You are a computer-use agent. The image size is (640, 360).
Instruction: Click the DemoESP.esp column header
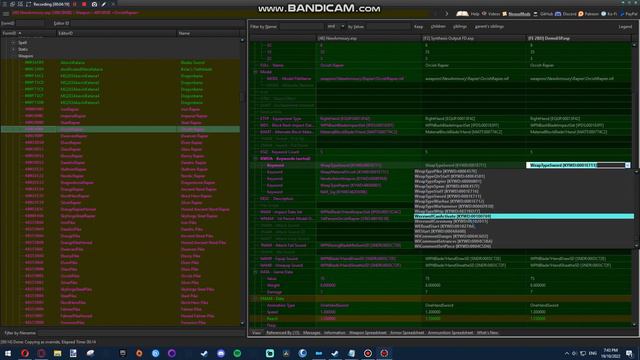point(579,38)
